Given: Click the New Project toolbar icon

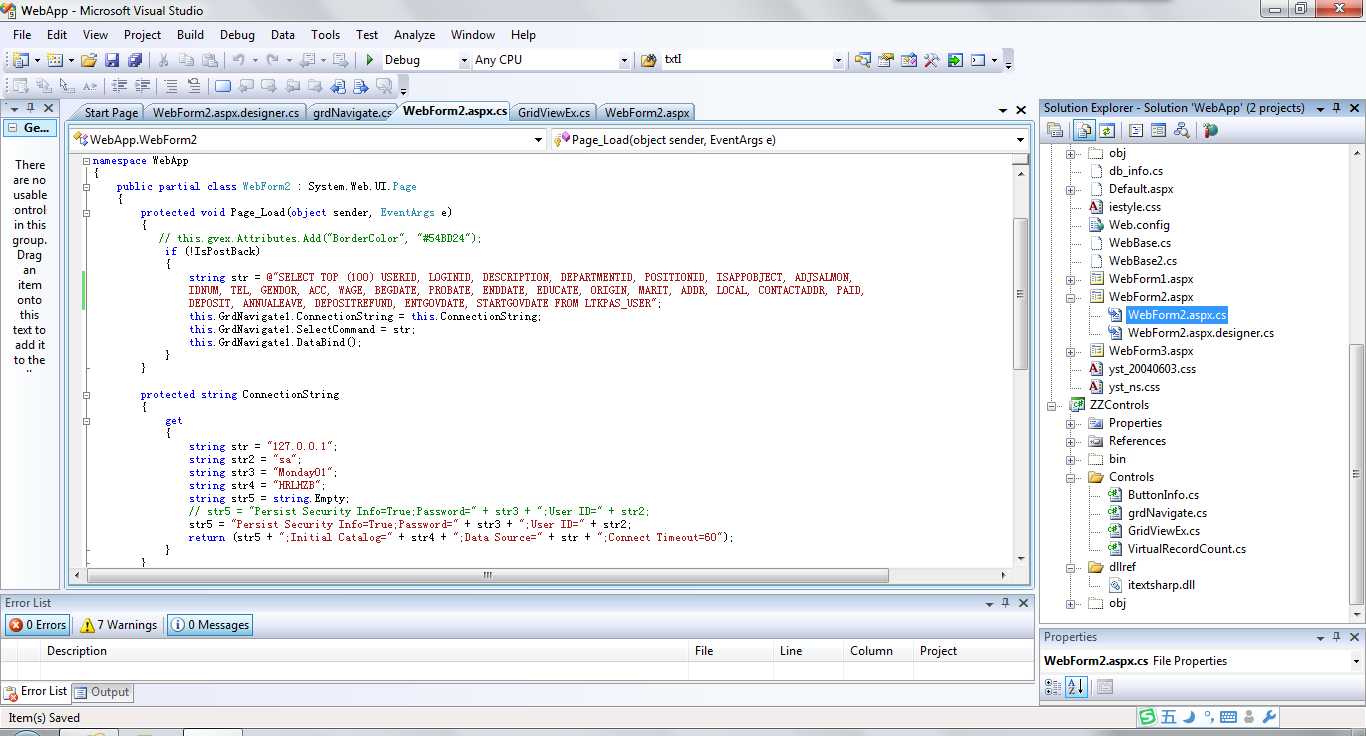Looking at the screenshot, I should pyautogui.click(x=21, y=60).
